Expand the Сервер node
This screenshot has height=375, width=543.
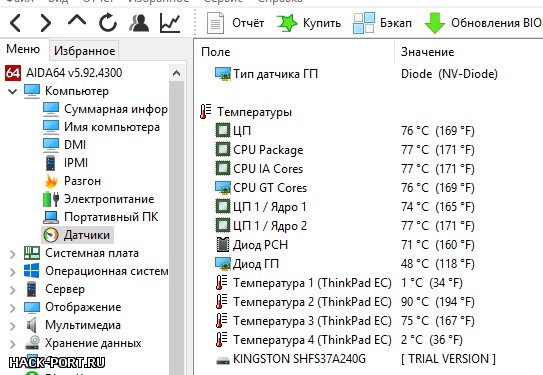(x=12, y=290)
